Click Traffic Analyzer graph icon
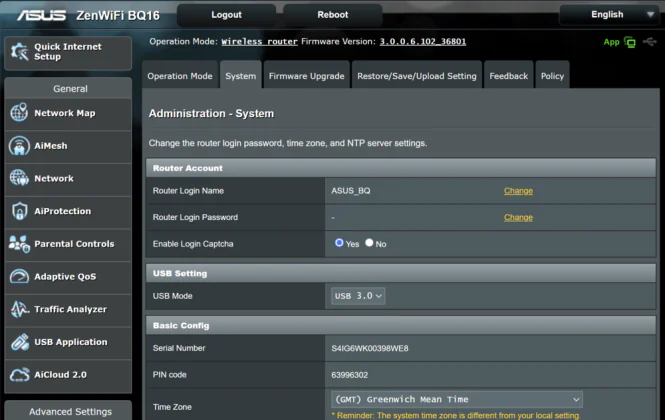 tap(19, 309)
